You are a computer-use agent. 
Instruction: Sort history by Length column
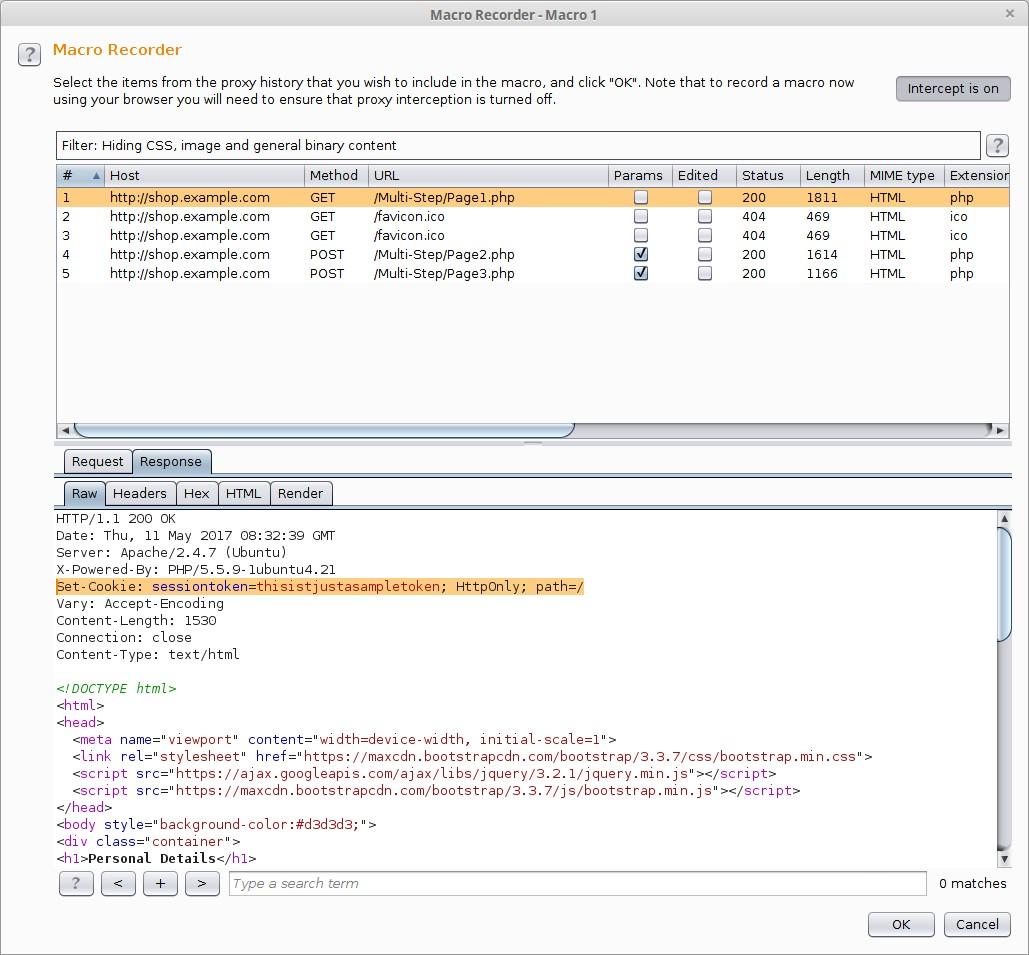pyautogui.click(x=832, y=175)
